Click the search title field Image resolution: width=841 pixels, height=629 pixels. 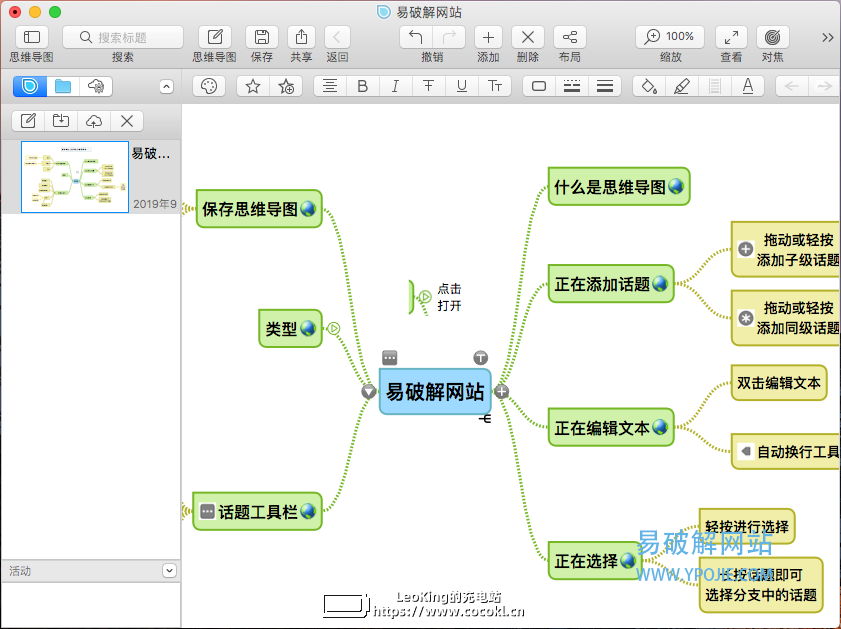[123, 37]
